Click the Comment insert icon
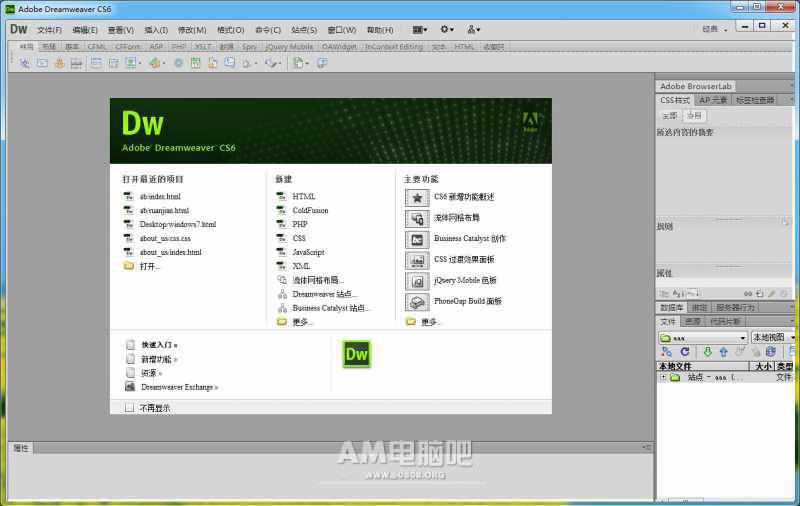 [x=230, y=63]
